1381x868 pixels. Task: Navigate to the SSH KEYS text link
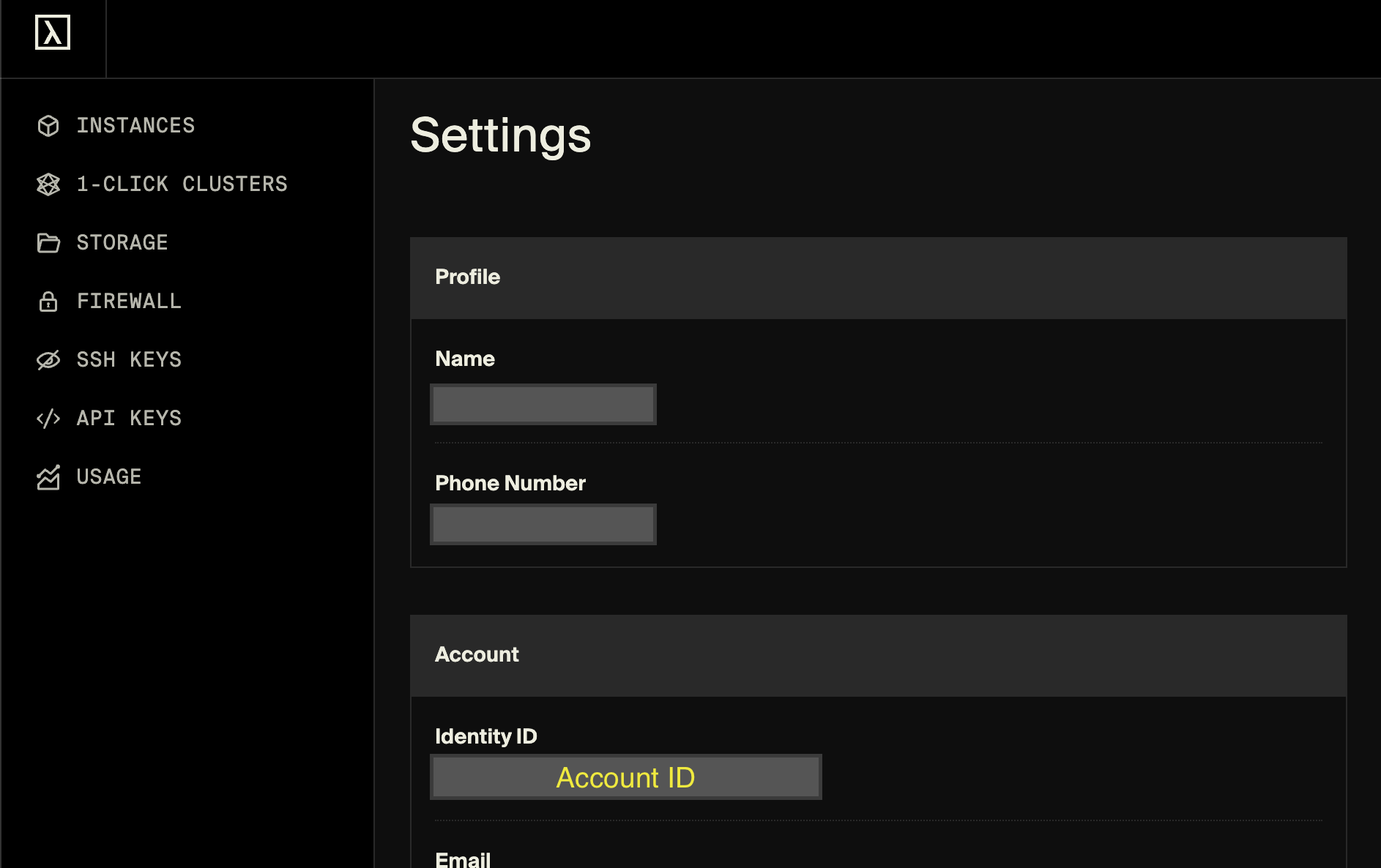(x=129, y=360)
